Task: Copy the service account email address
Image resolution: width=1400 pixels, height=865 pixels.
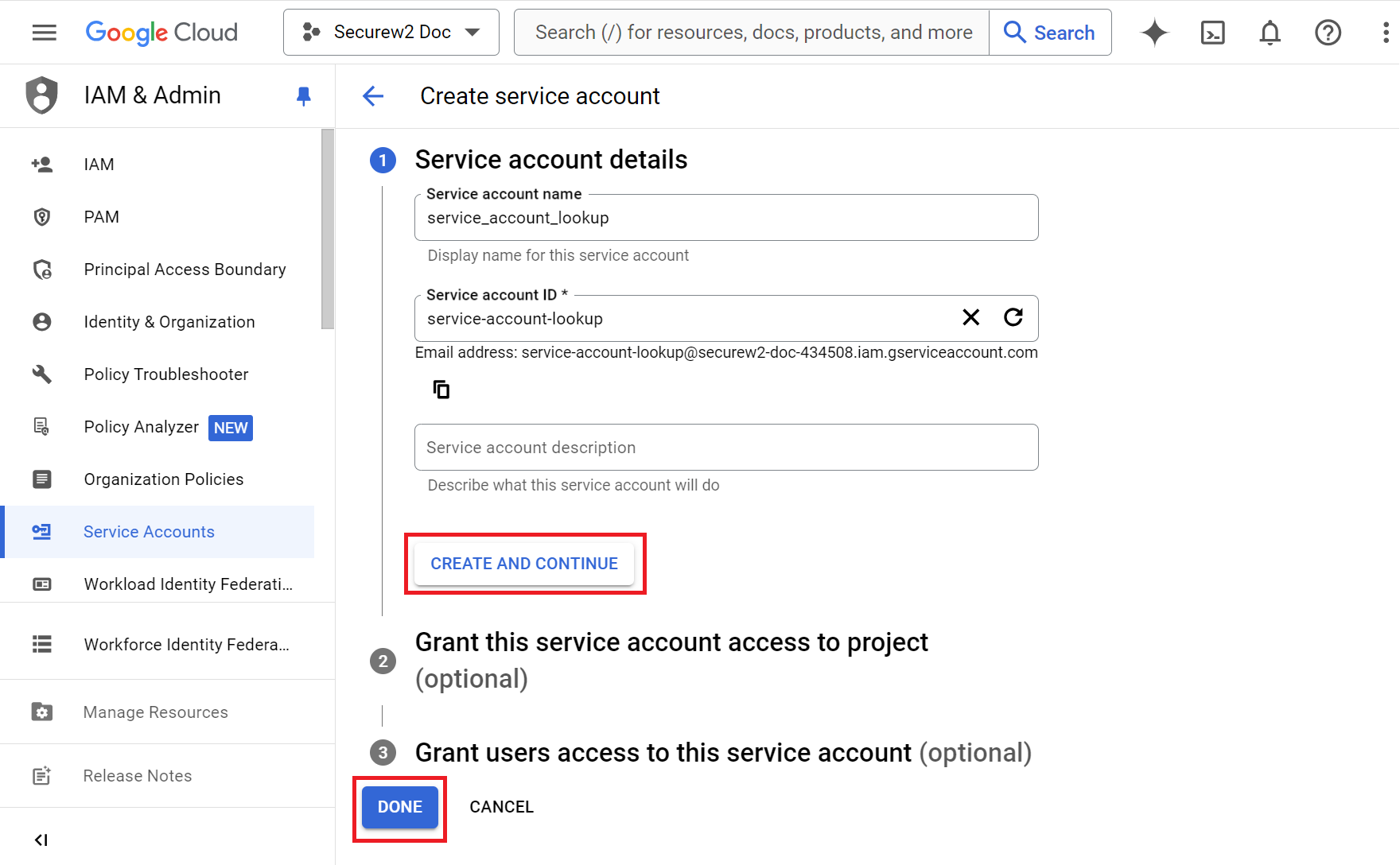Action: (441, 390)
